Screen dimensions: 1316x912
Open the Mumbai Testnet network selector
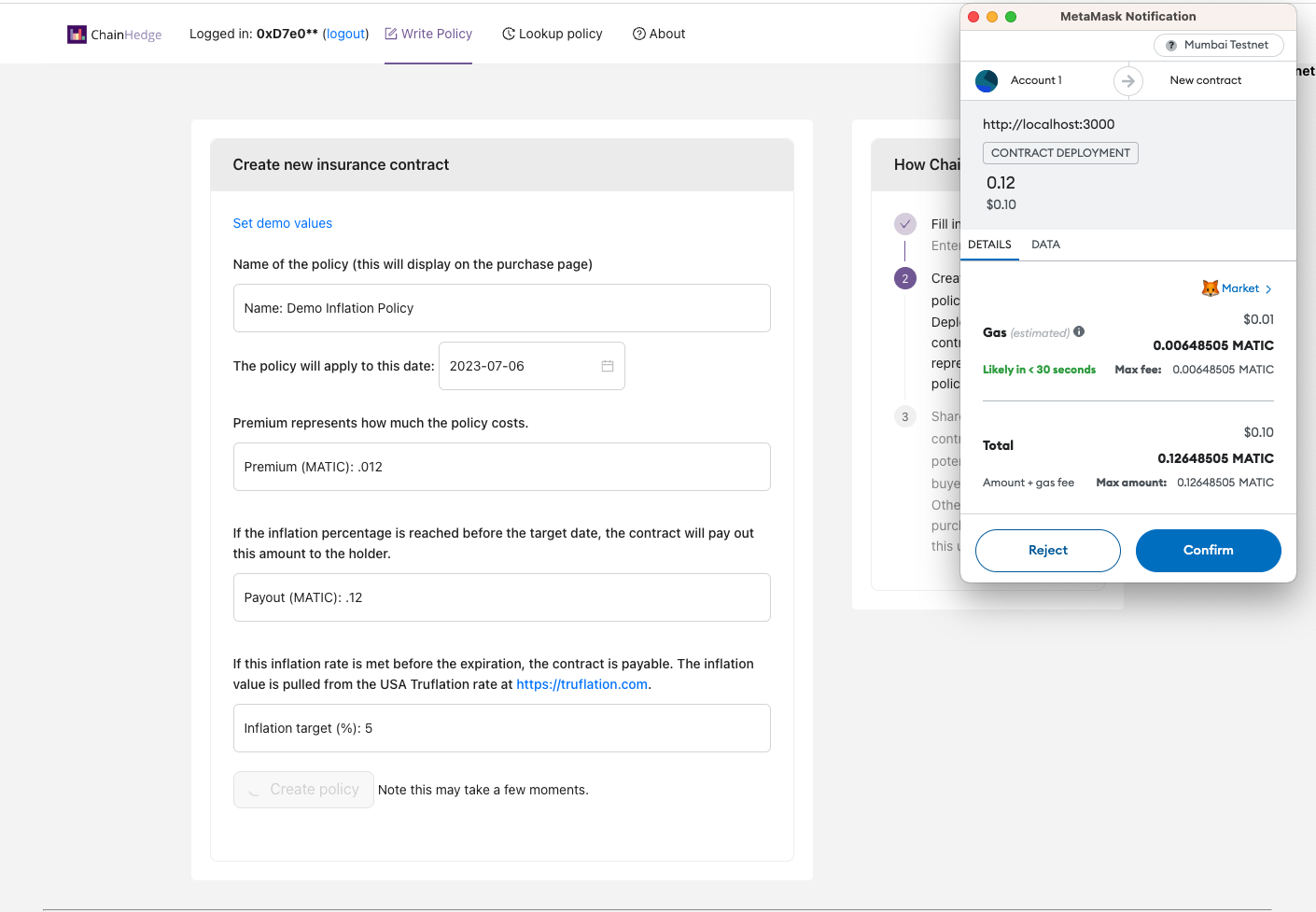1218,45
